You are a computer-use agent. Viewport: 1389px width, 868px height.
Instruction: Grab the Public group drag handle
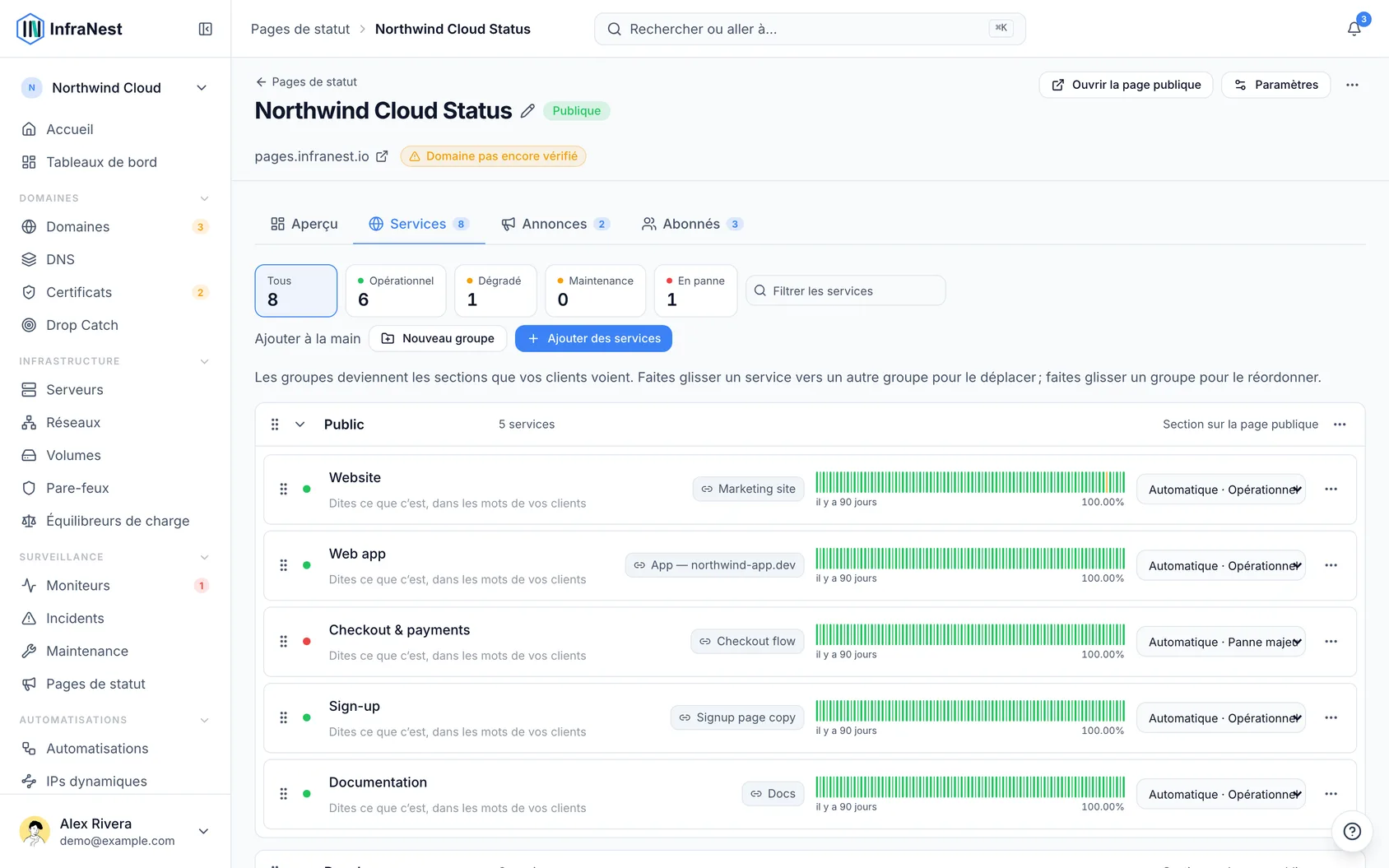(275, 425)
